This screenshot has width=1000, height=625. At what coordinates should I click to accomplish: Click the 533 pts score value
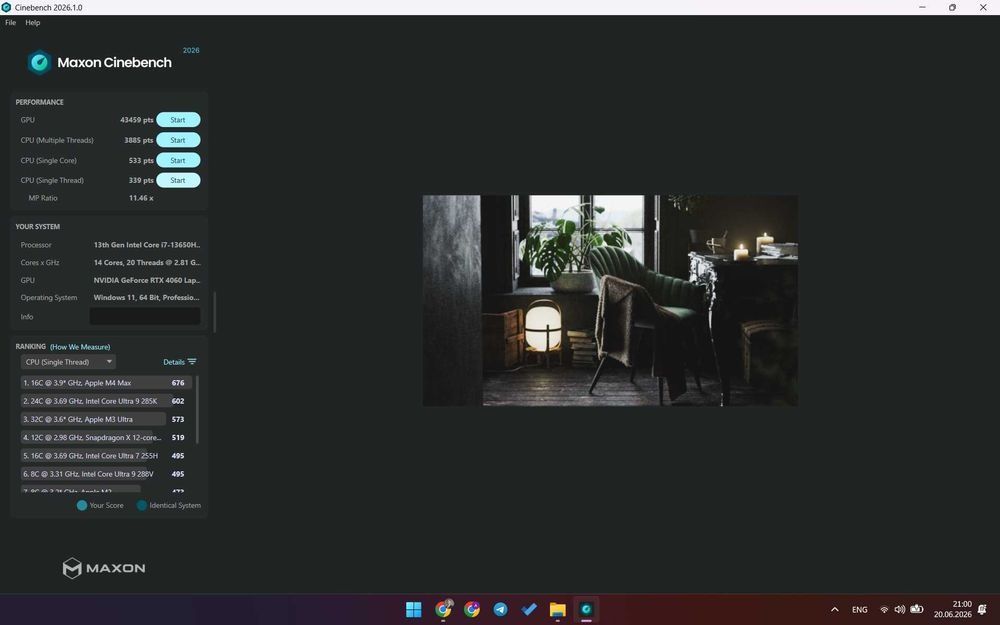[x=141, y=160]
